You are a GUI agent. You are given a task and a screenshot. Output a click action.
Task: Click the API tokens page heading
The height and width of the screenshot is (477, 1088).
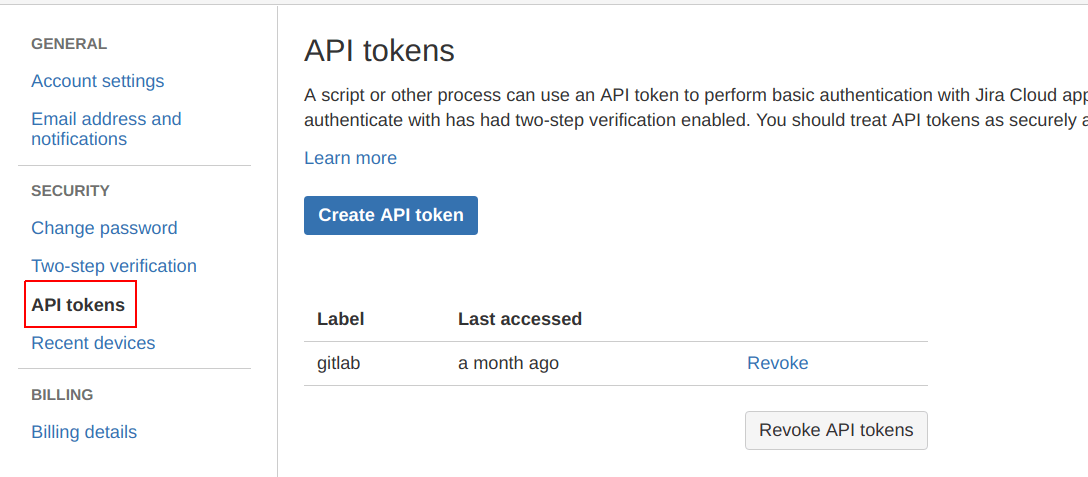pyautogui.click(x=379, y=51)
